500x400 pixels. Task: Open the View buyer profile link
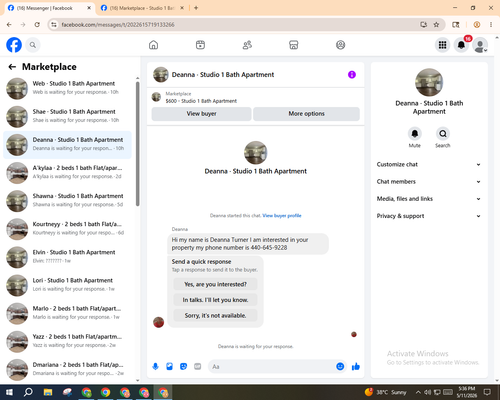pyautogui.click(x=282, y=216)
